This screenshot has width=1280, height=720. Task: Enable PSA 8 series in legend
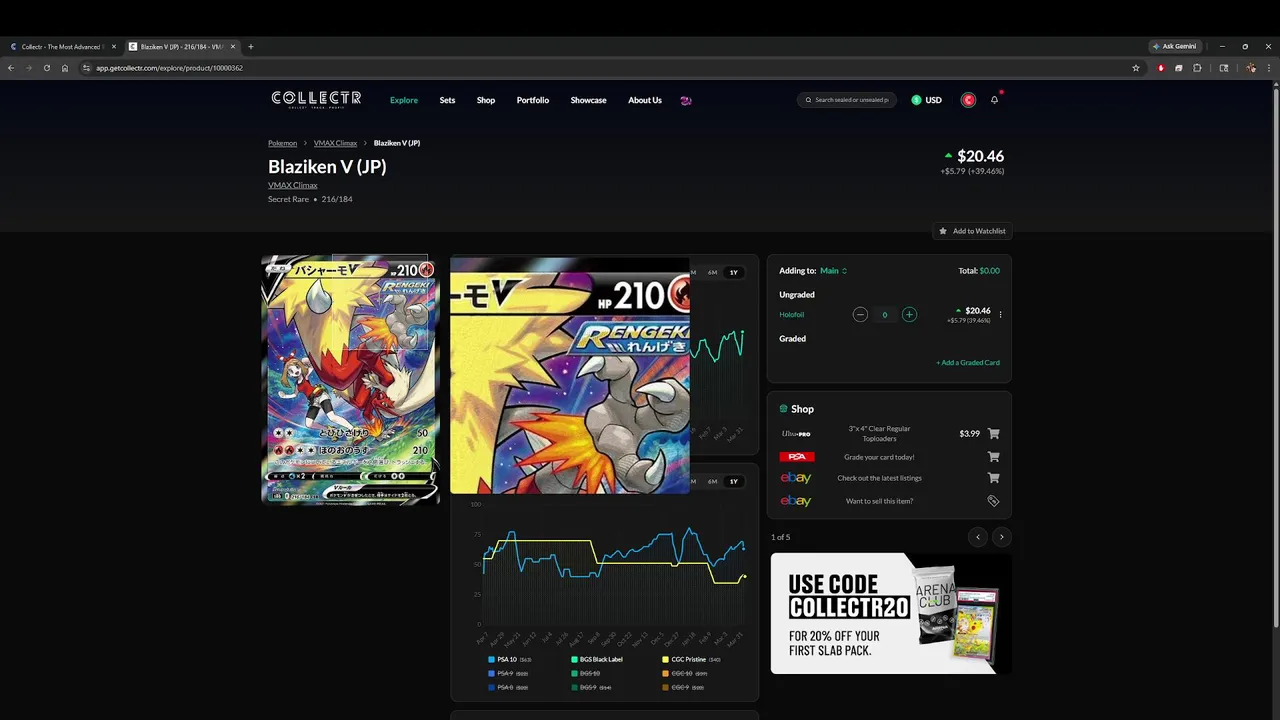pos(508,687)
